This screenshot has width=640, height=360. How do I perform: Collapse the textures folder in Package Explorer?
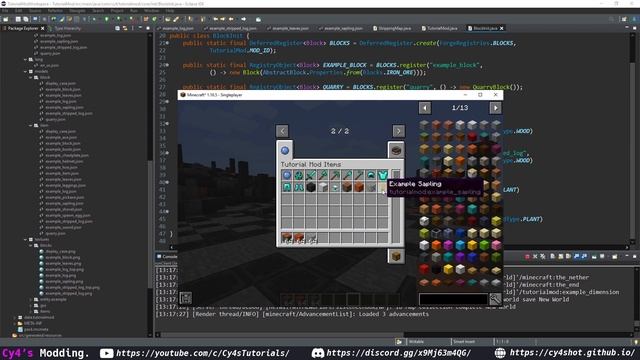[x=26, y=240]
